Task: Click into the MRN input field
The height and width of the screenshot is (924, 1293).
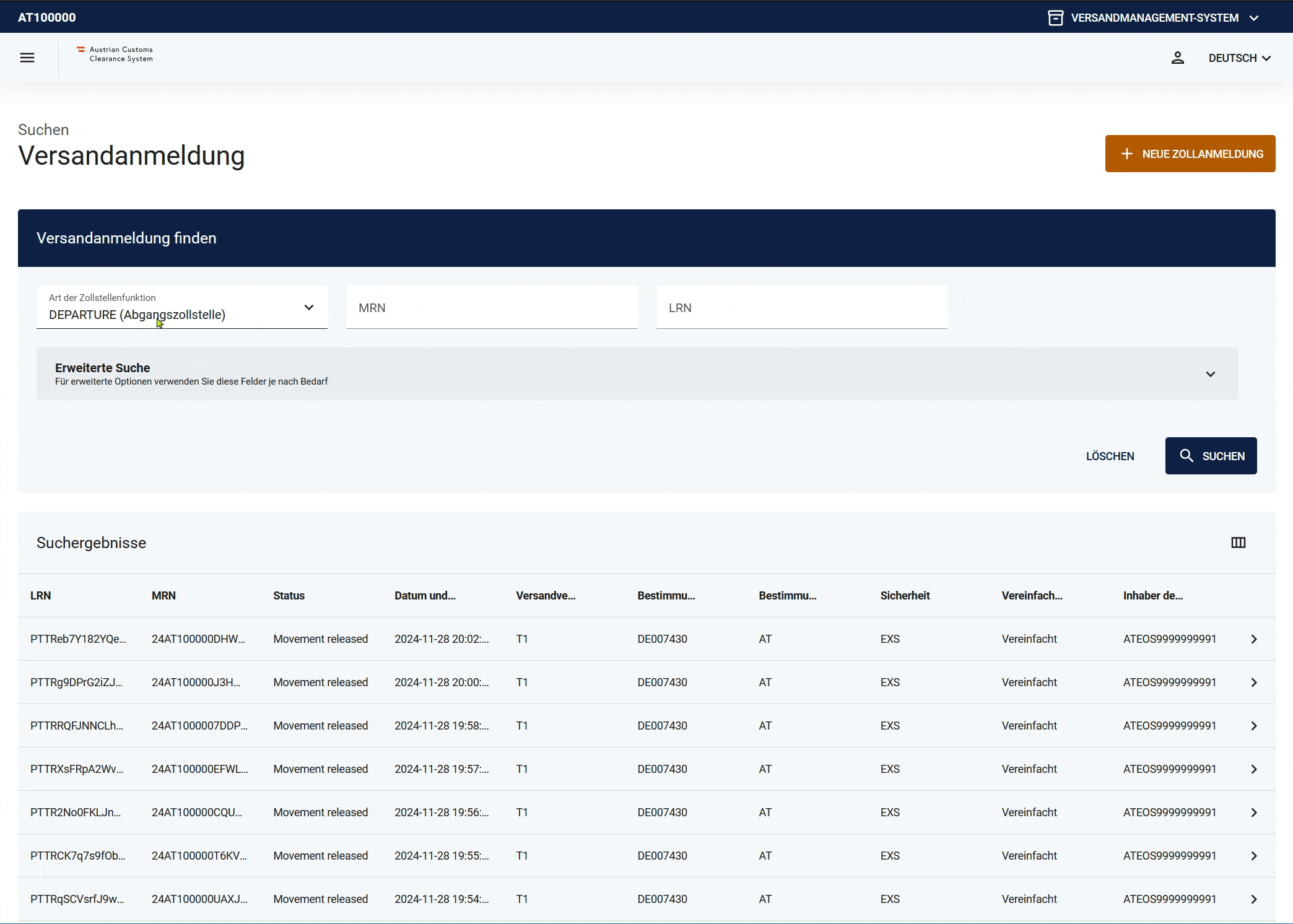Action: coord(492,308)
